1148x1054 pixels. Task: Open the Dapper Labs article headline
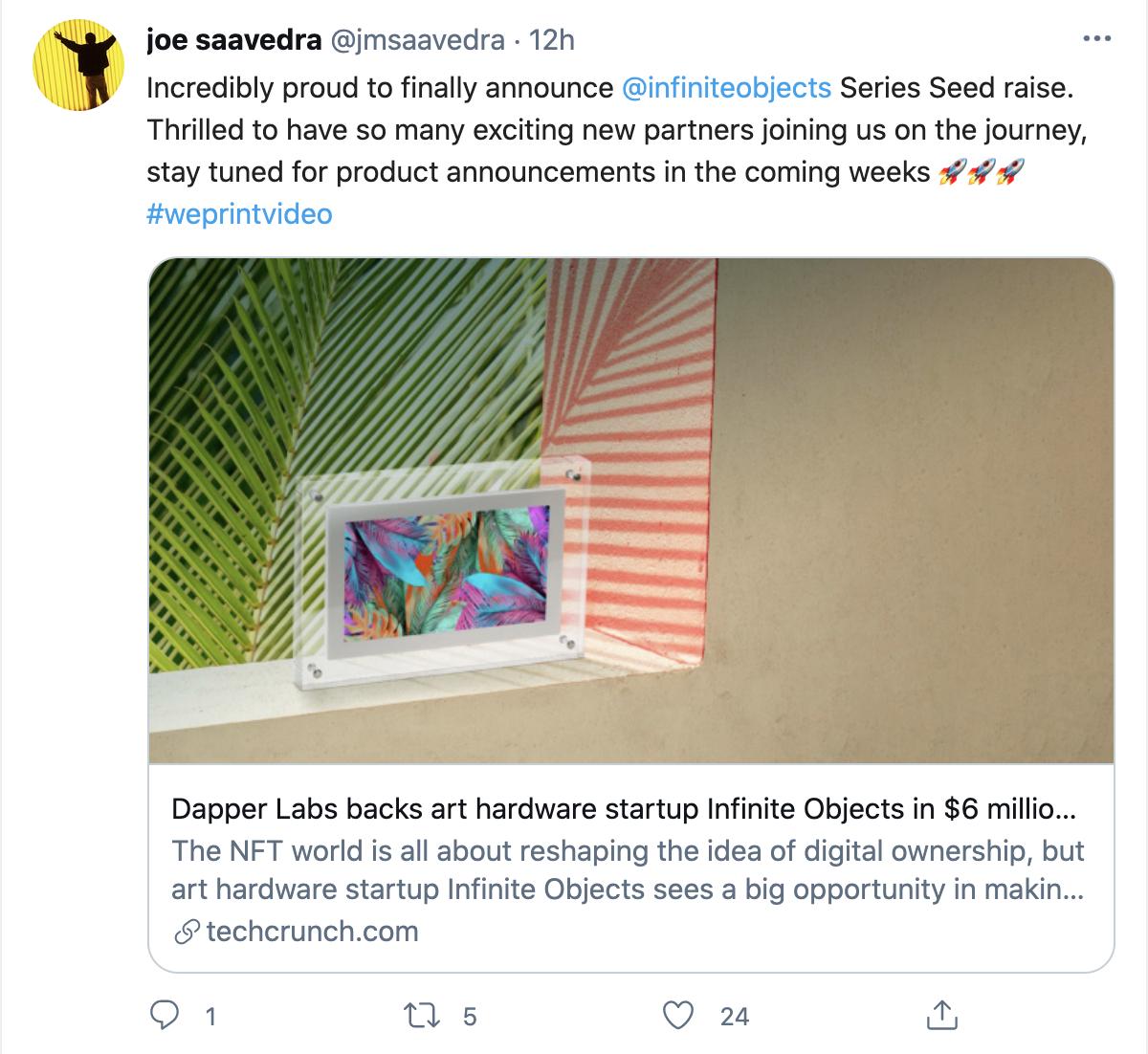tap(624, 809)
